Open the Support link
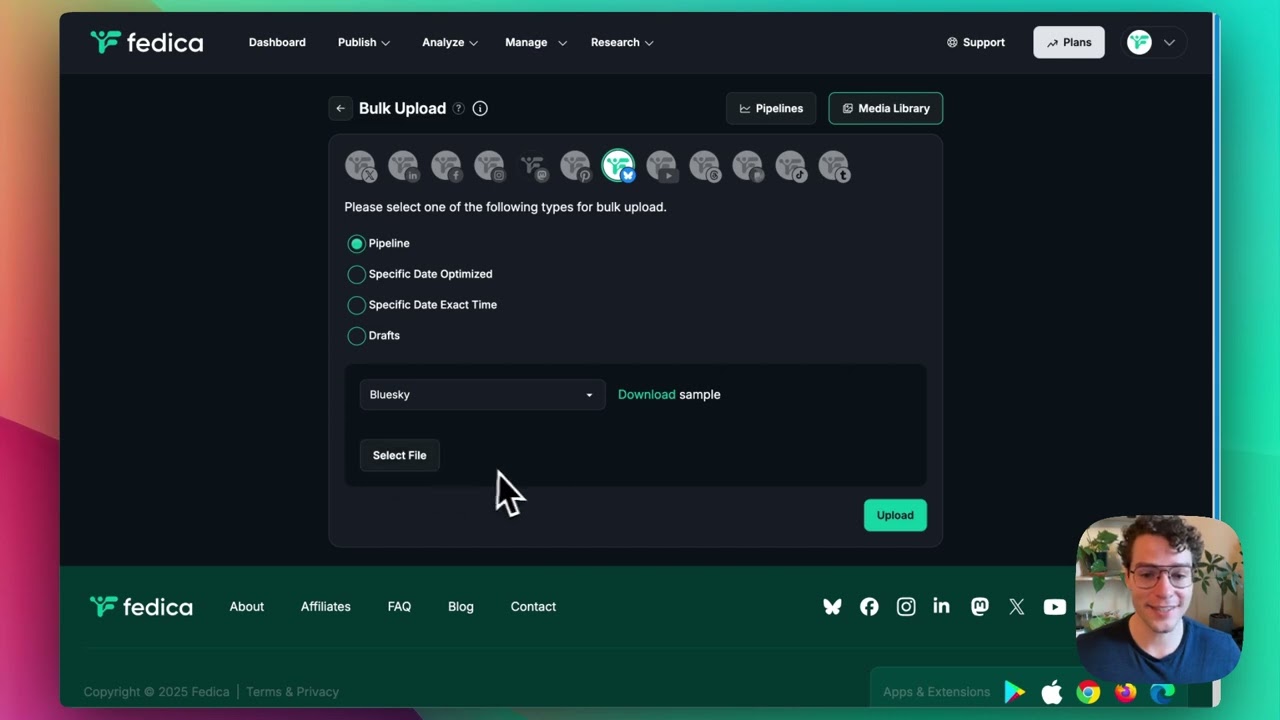Screen dimensions: 1280x720 point(975,42)
